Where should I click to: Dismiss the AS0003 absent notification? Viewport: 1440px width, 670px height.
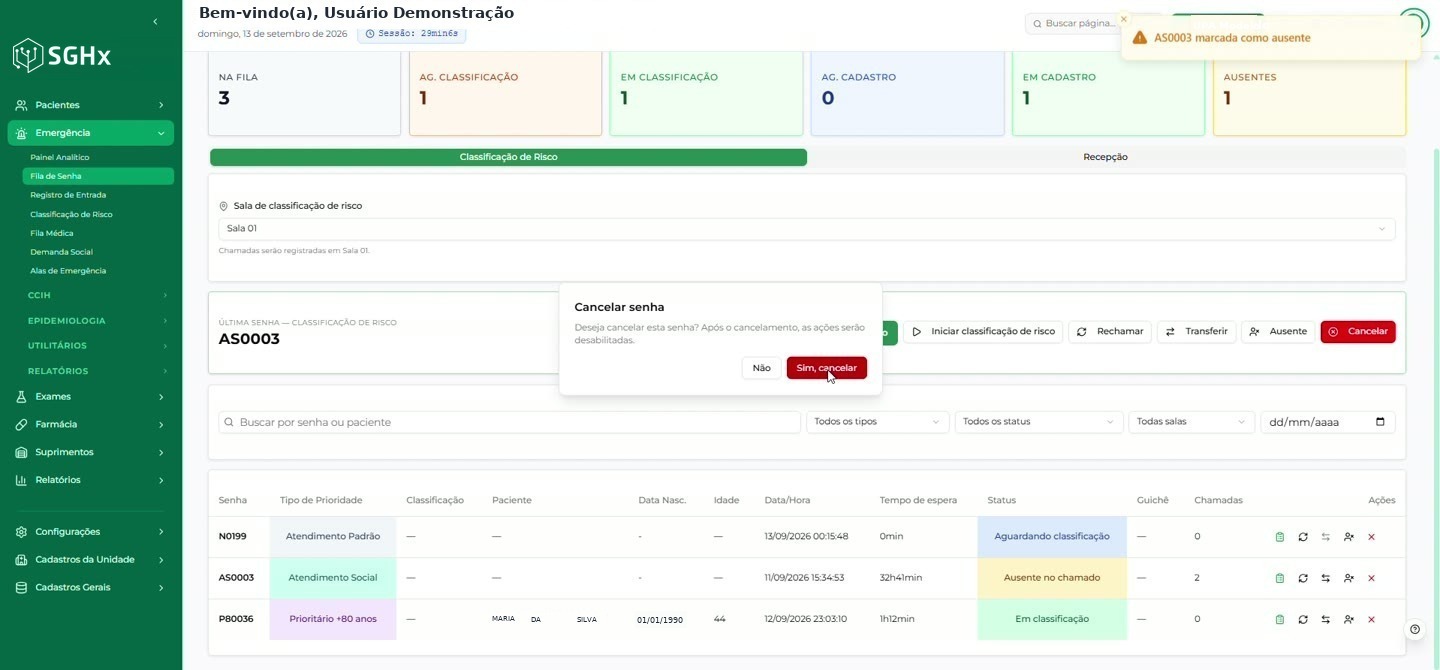tap(1124, 19)
